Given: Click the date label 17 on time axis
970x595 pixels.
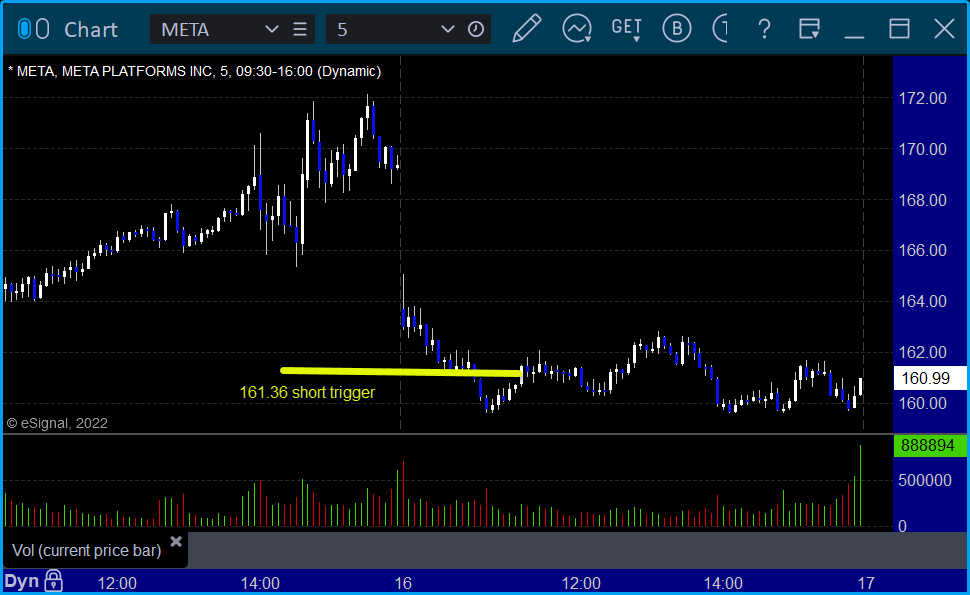Looking at the screenshot, I should click(866, 583).
